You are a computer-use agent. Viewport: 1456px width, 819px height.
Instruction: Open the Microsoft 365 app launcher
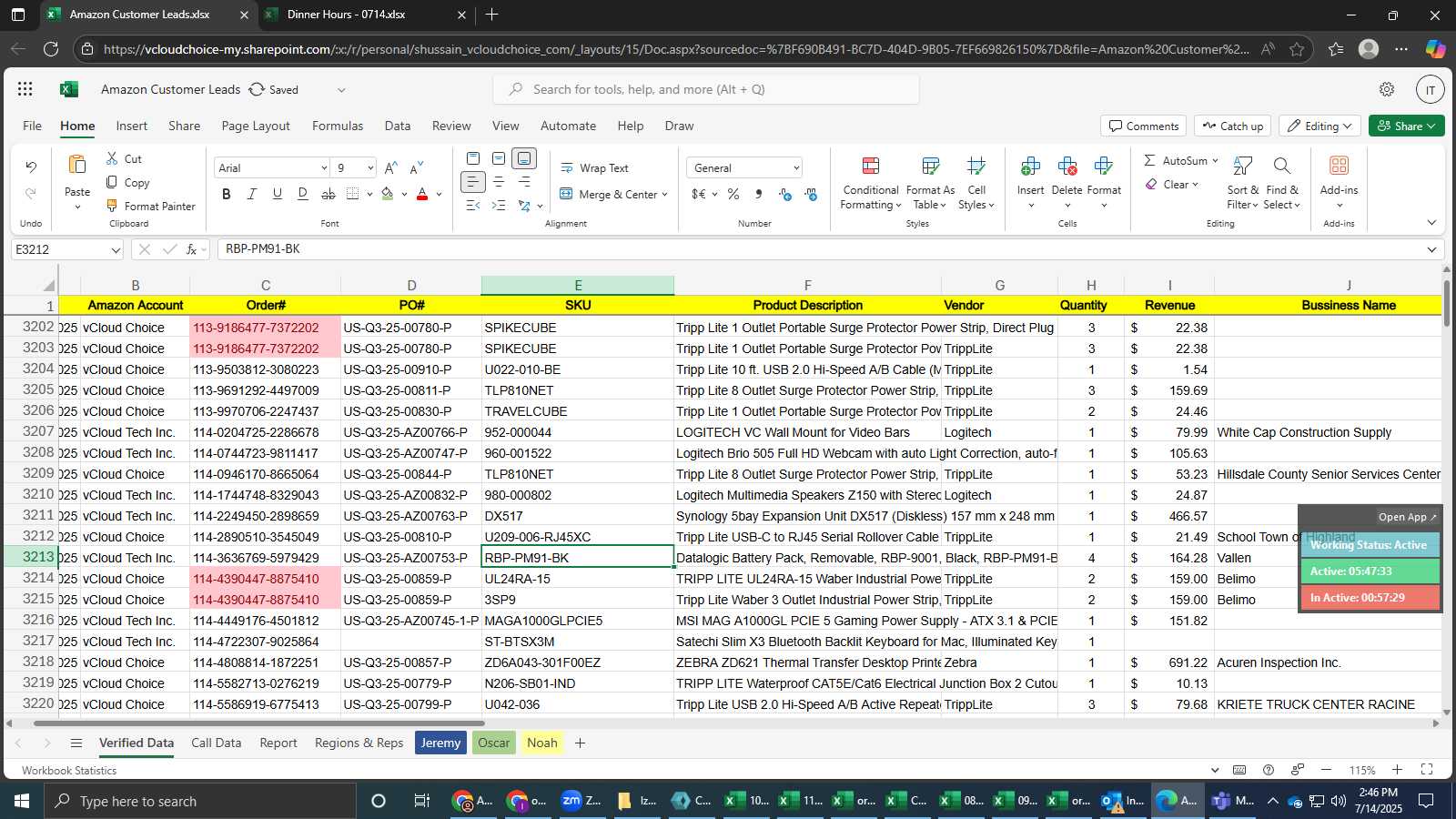tap(25, 89)
